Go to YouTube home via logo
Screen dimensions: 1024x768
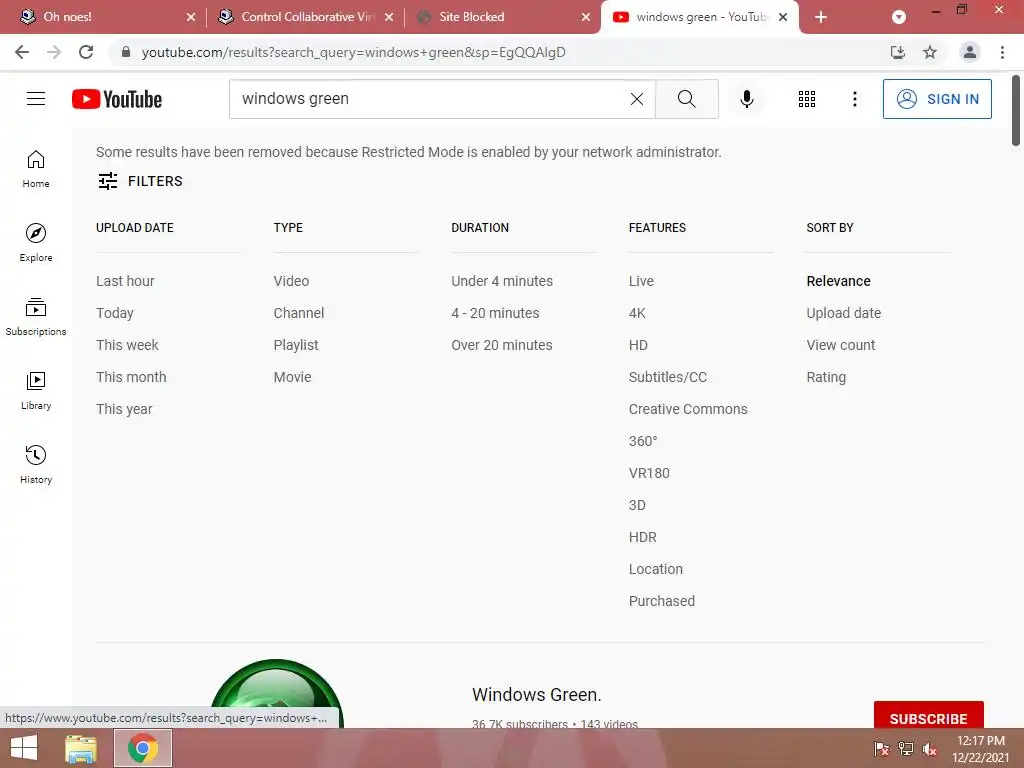pyautogui.click(x=117, y=99)
